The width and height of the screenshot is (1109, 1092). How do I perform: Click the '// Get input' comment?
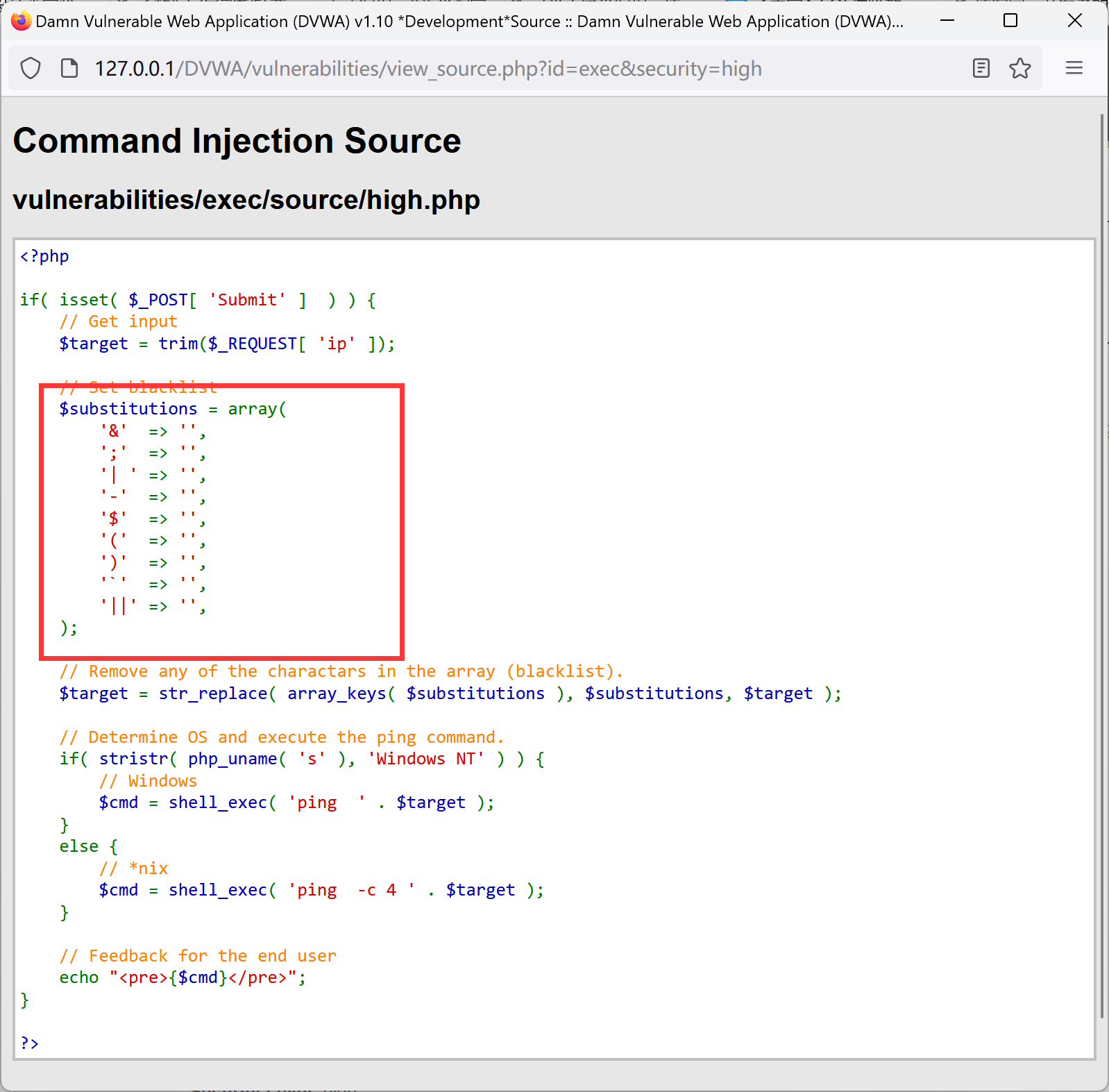pyautogui.click(x=118, y=321)
